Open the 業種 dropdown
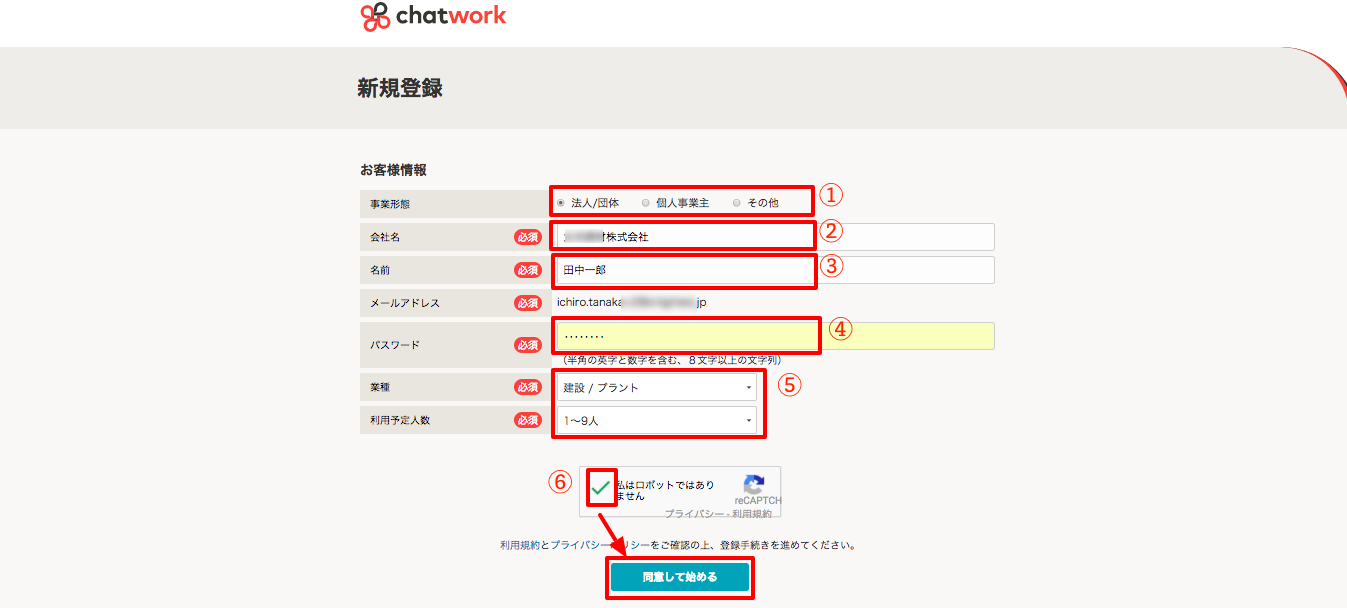This screenshot has height=608, width=1347. 655,386
